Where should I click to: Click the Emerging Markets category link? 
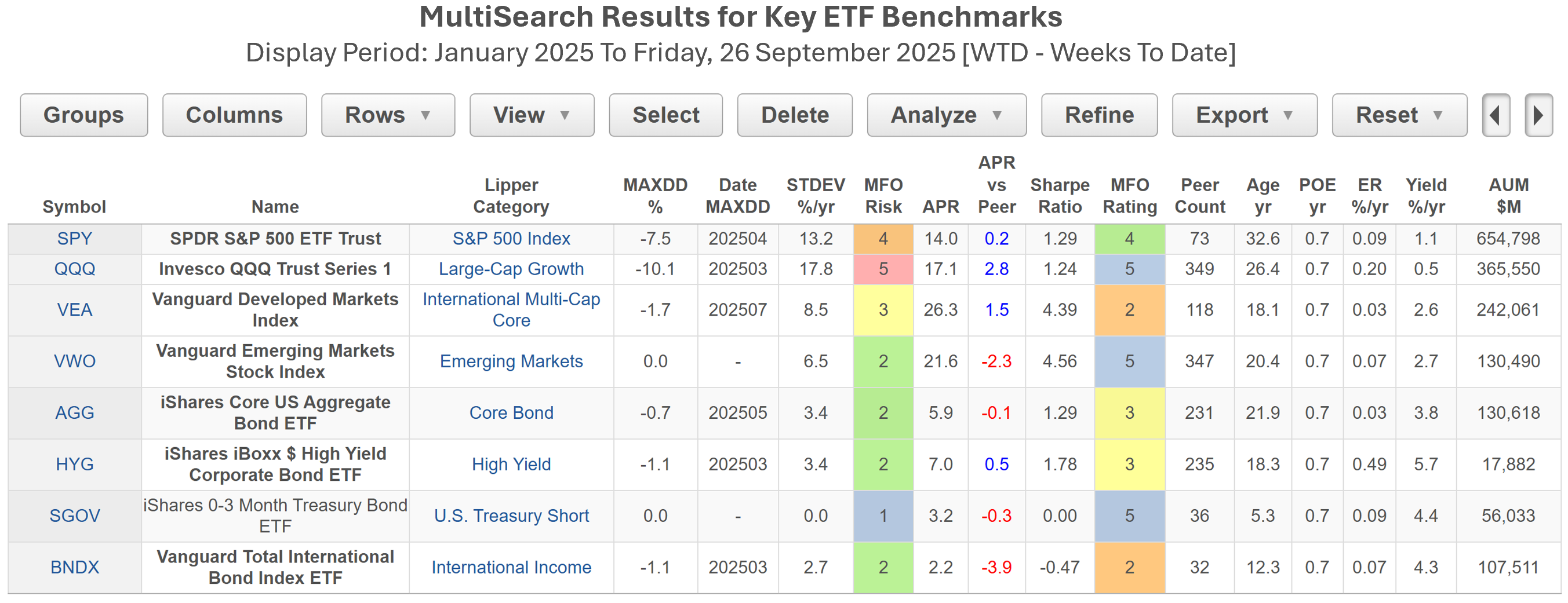(511, 361)
